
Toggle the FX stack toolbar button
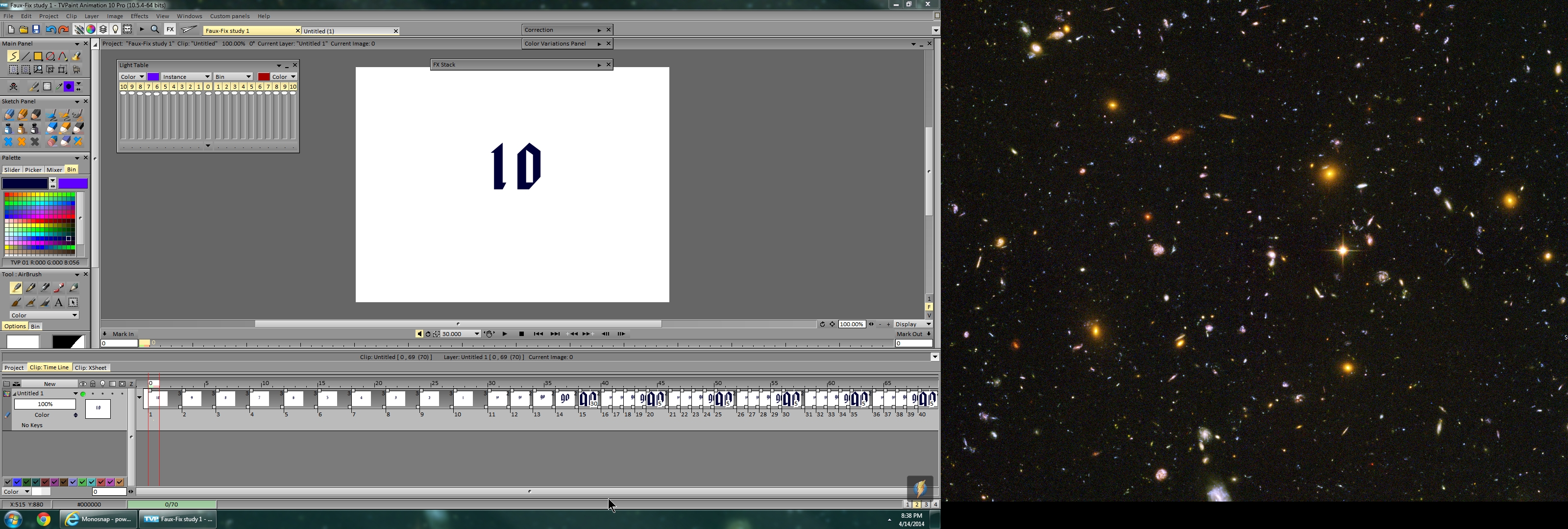[x=170, y=30]
